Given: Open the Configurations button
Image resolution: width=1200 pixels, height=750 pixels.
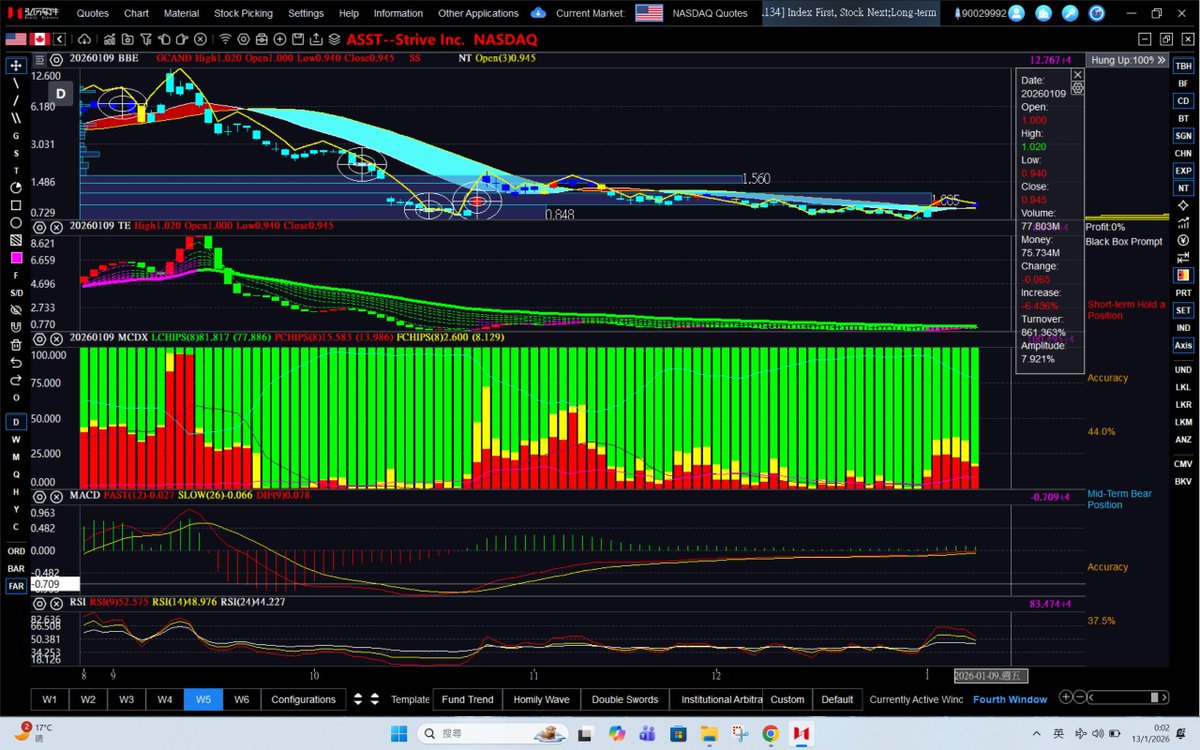Looking at the screenshot, I should (303, 699).
